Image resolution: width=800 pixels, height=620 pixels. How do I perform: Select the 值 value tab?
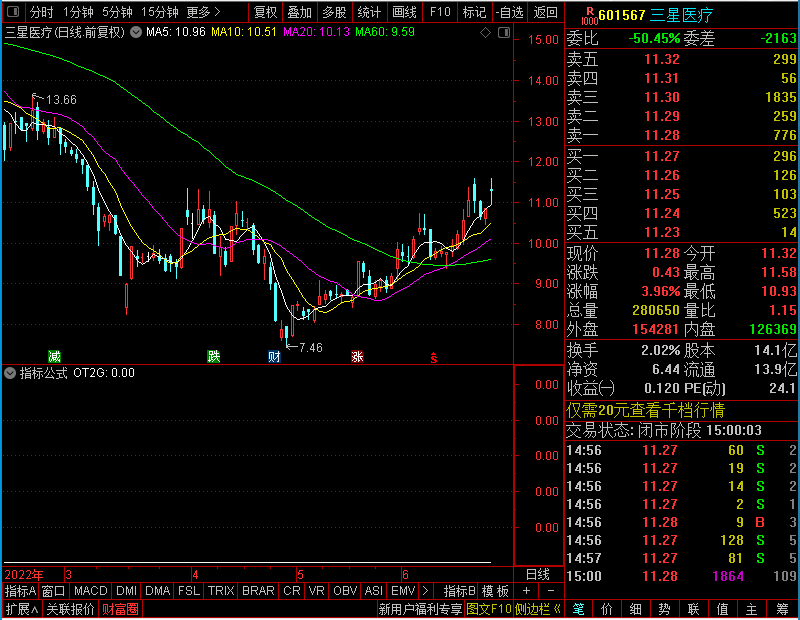(722, 609)
